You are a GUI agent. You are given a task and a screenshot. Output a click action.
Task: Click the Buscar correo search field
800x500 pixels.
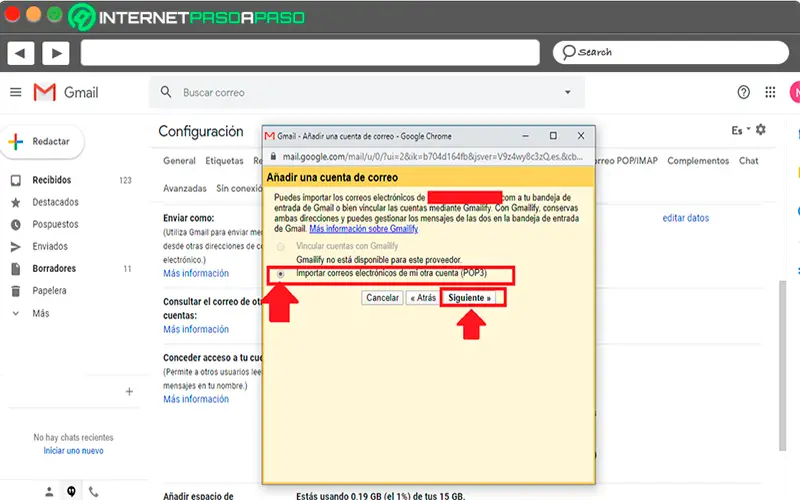click(x=366, y=92)
